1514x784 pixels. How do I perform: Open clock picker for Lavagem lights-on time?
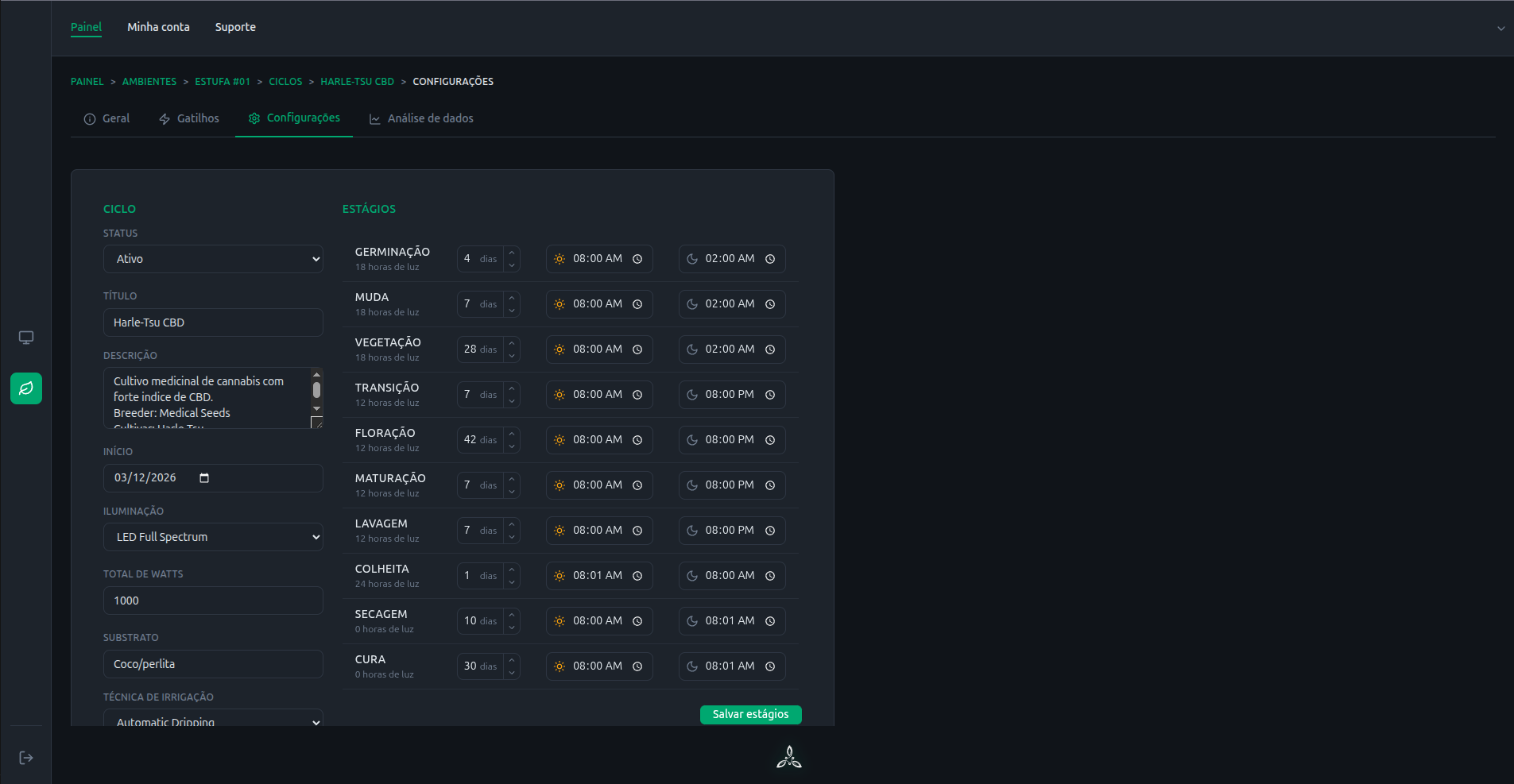pos(637,531)
